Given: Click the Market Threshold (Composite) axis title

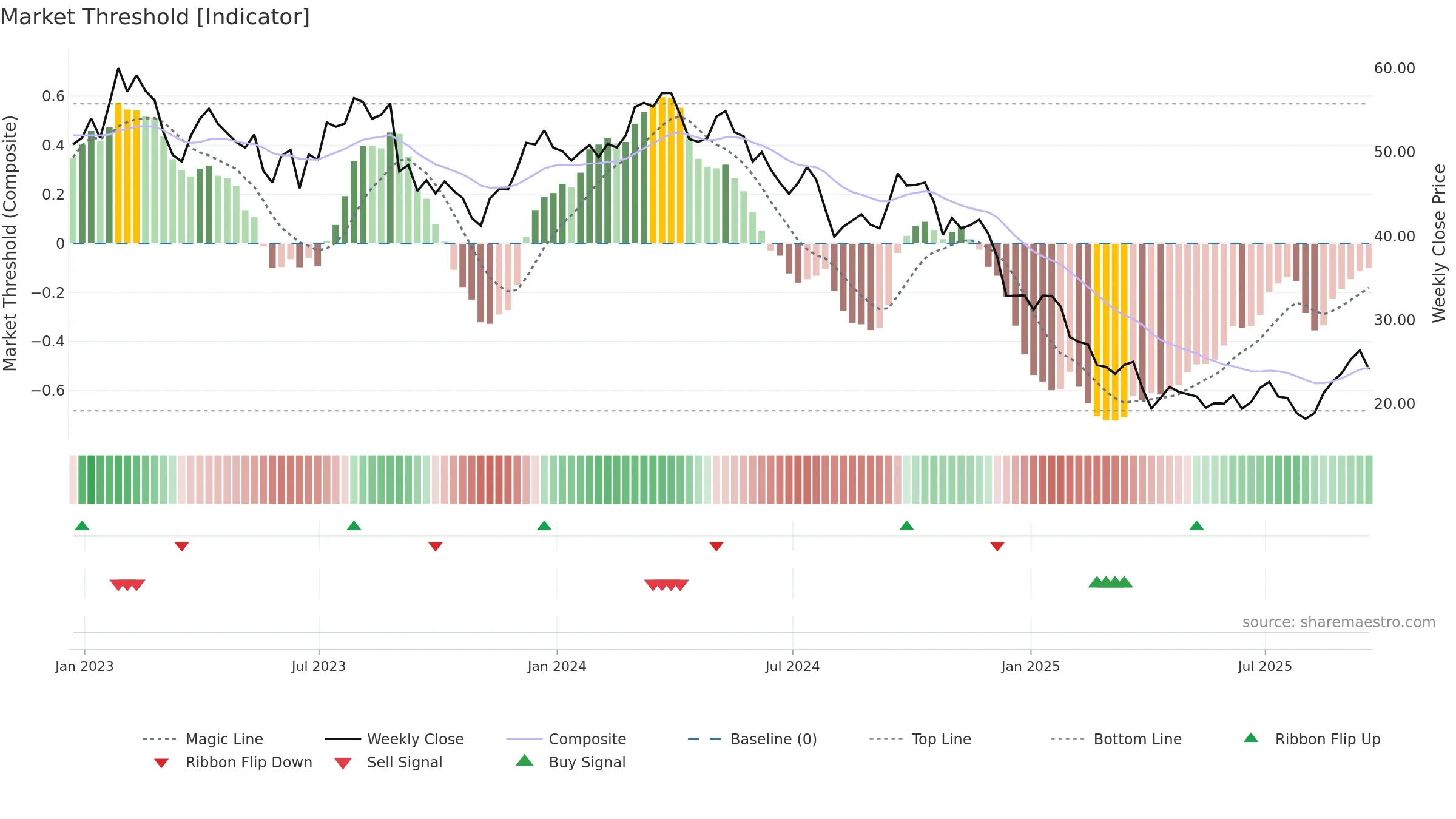Looking at the screenshot, I should (x=10, y=243).
